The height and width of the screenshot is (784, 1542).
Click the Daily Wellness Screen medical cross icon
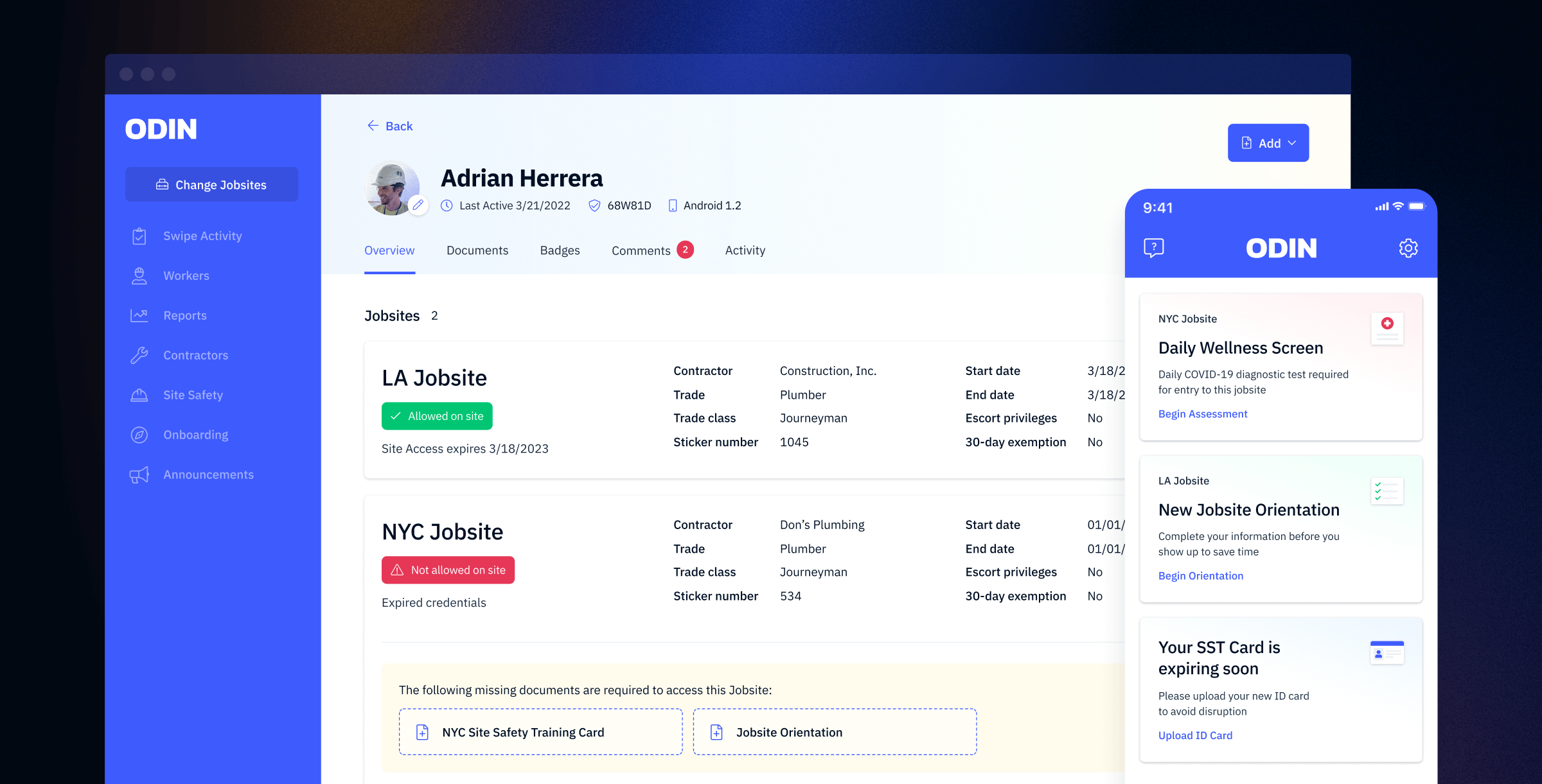tap(1387, 327)
